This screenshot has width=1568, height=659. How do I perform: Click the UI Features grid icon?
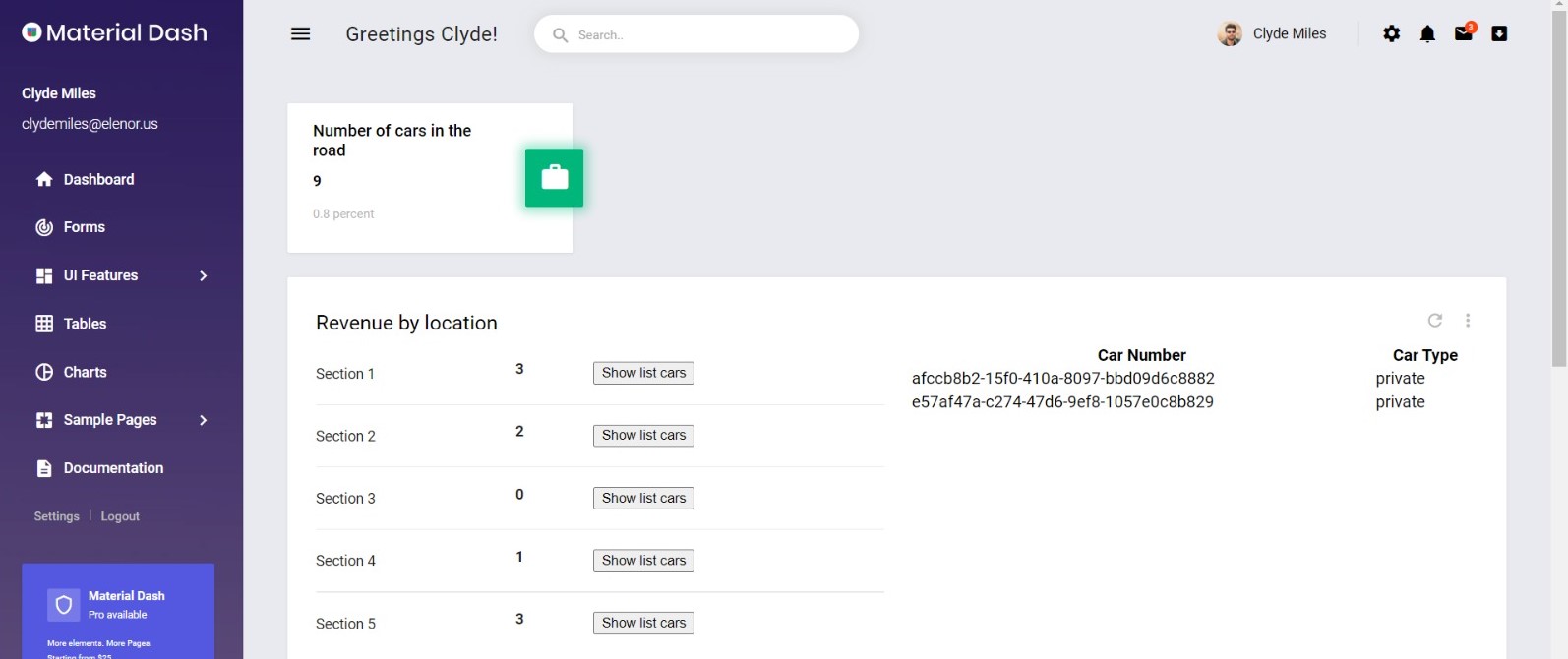point(44,275)
